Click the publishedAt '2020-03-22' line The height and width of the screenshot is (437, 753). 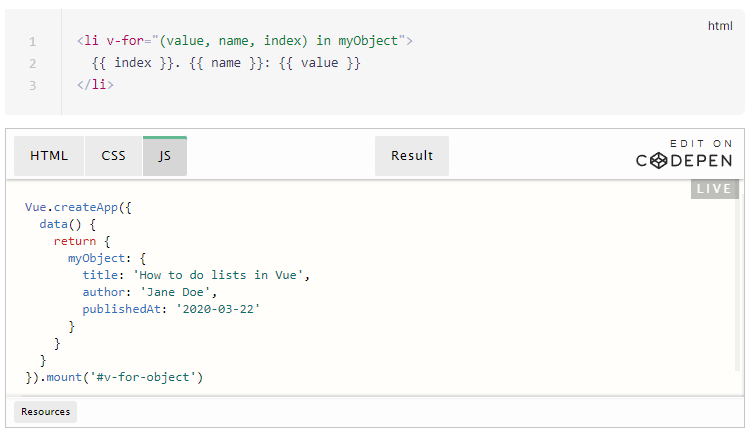coord(171,309)
